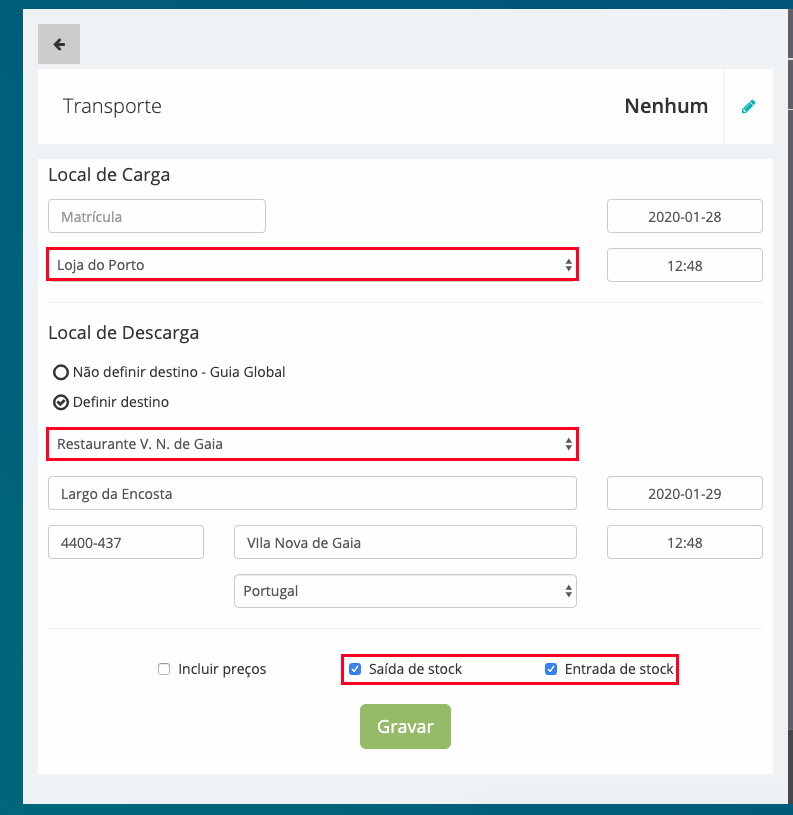Uncheck the Saída de stock checkbox
This screenshot has width=793, height=815.
(x=355, y=669)
